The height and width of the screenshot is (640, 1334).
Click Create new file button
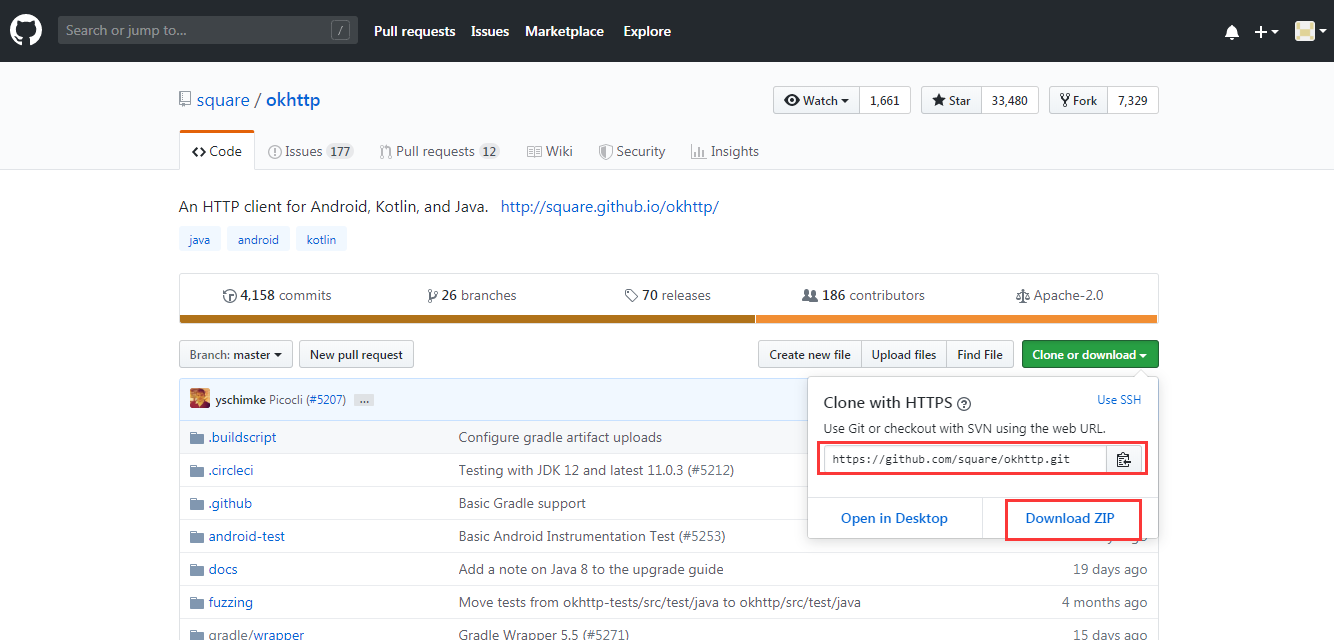tap(810, 354)
